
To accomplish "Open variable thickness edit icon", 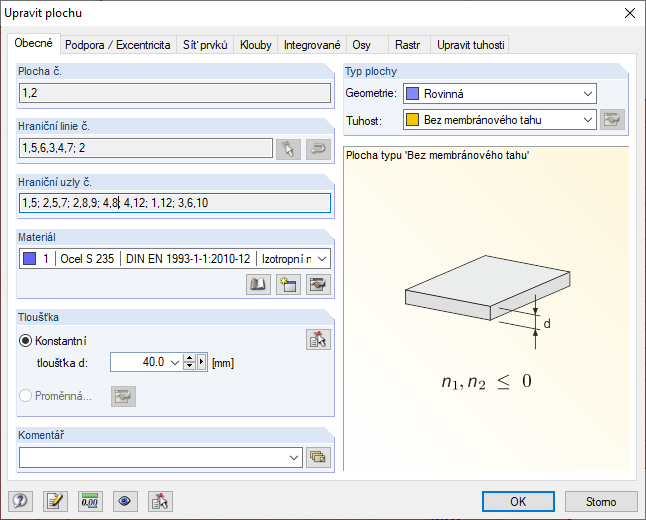I will tap(123, 396).
